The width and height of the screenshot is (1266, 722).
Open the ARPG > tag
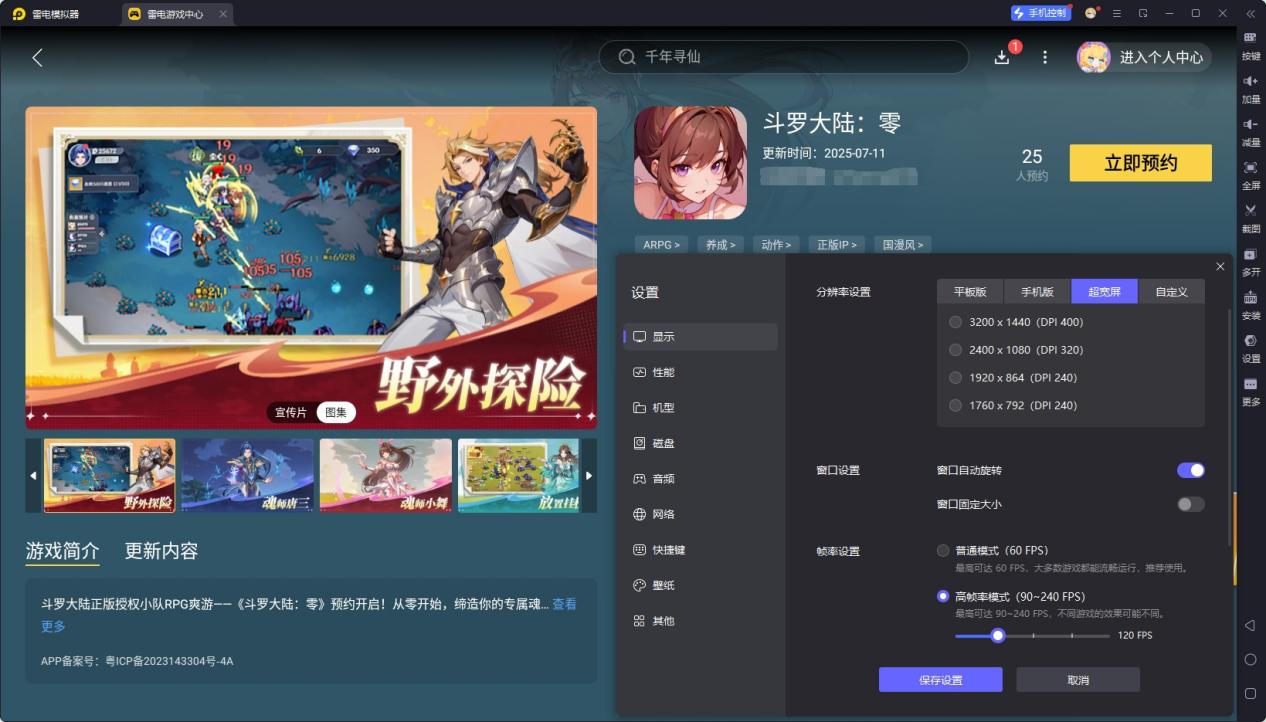(x=662, y=244)
